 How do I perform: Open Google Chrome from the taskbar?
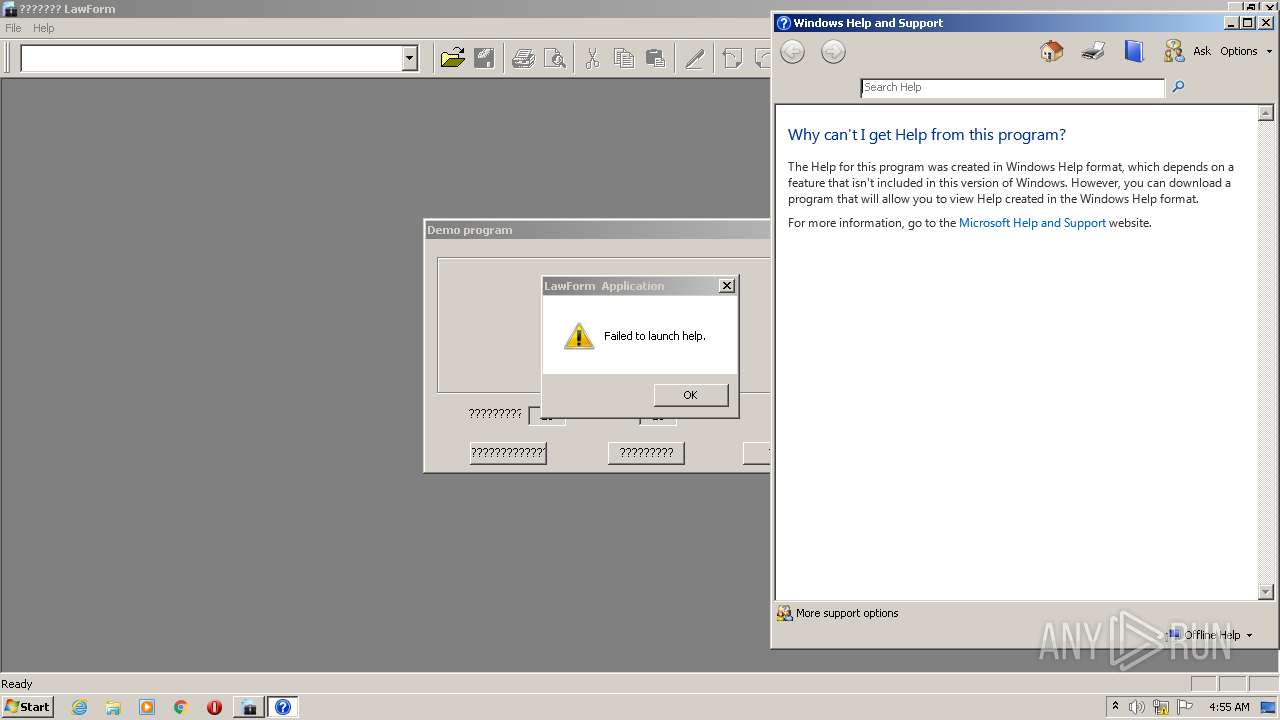(181, 707)
